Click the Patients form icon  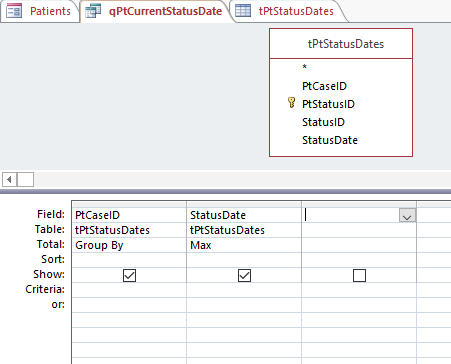coord(14,11)
